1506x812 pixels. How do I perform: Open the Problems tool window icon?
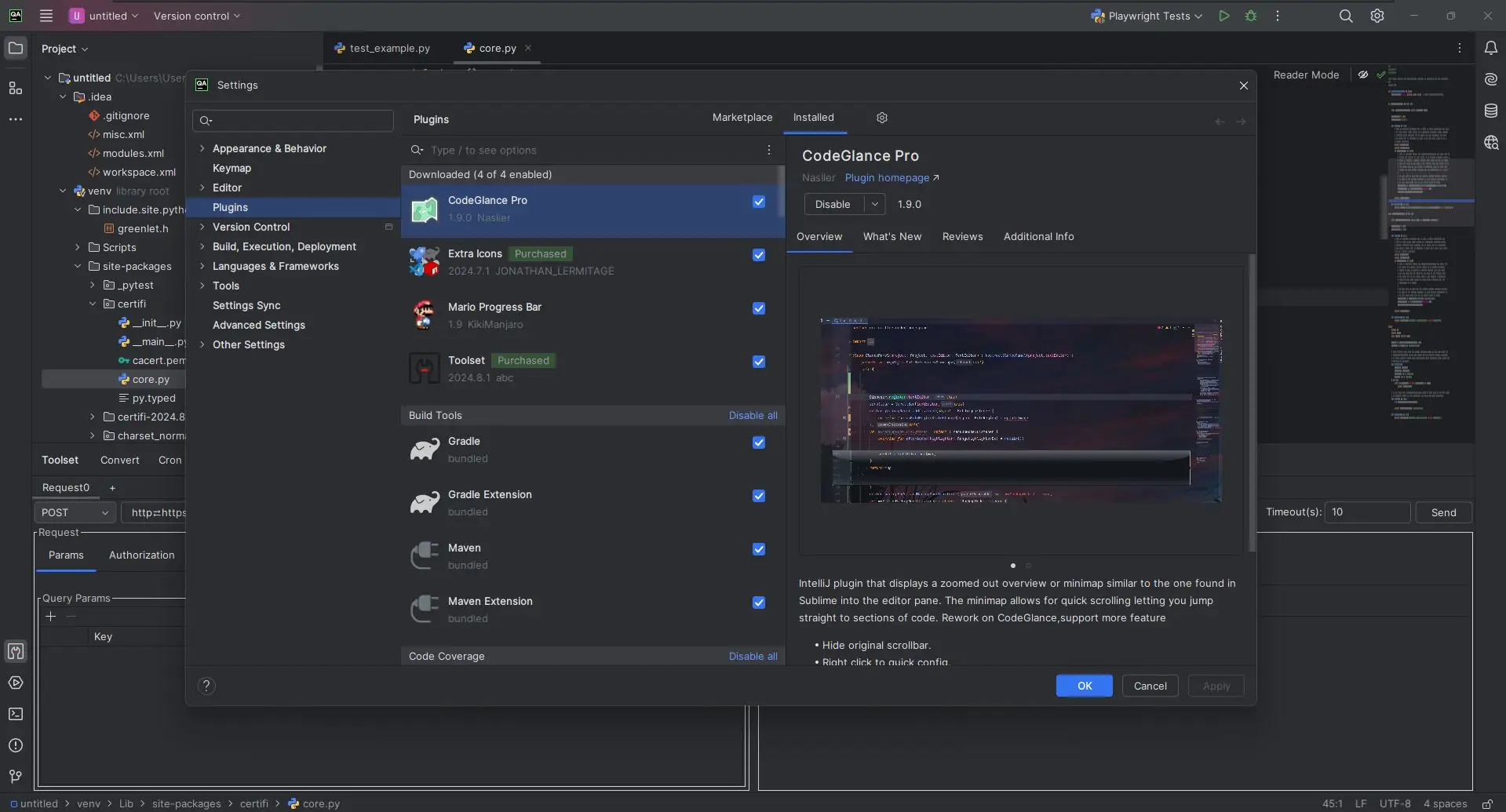15,745
